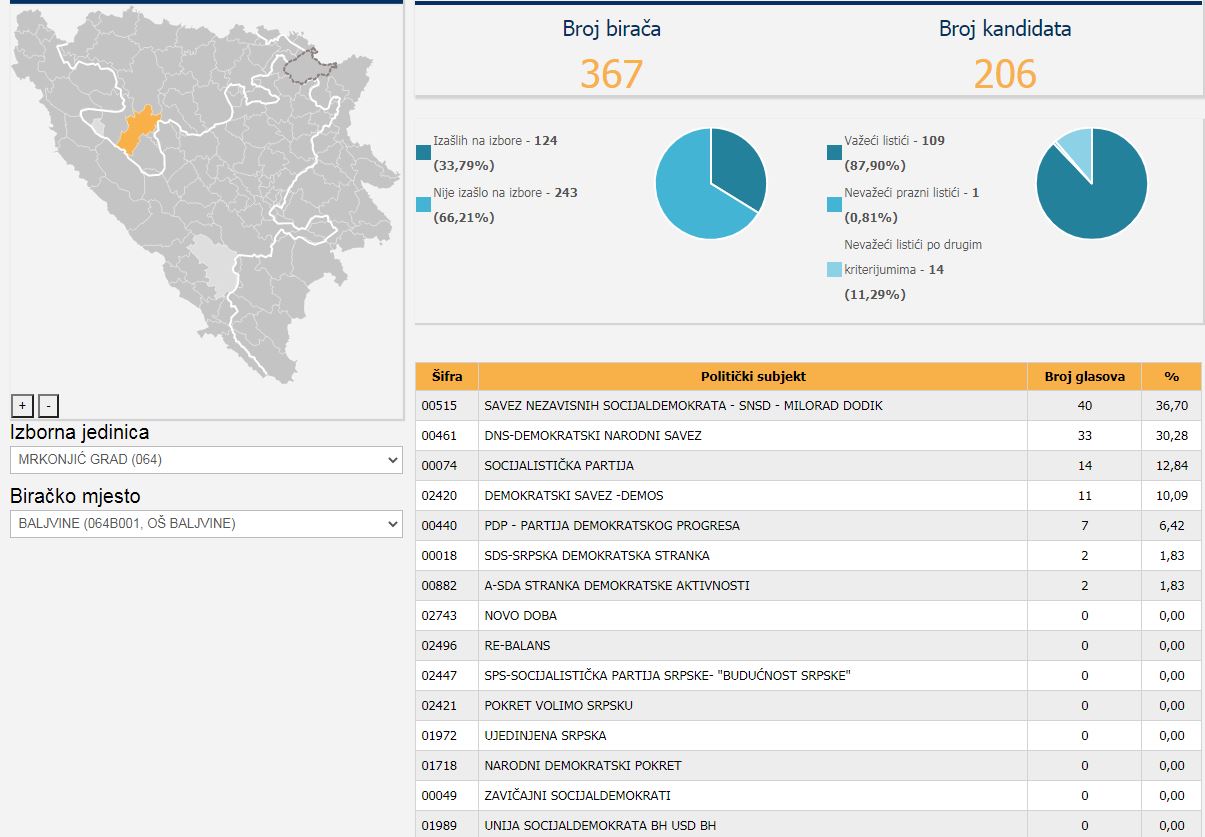Click the map zoom in plus button
The height and width of the screenshot is (837, 1205).
22,405
